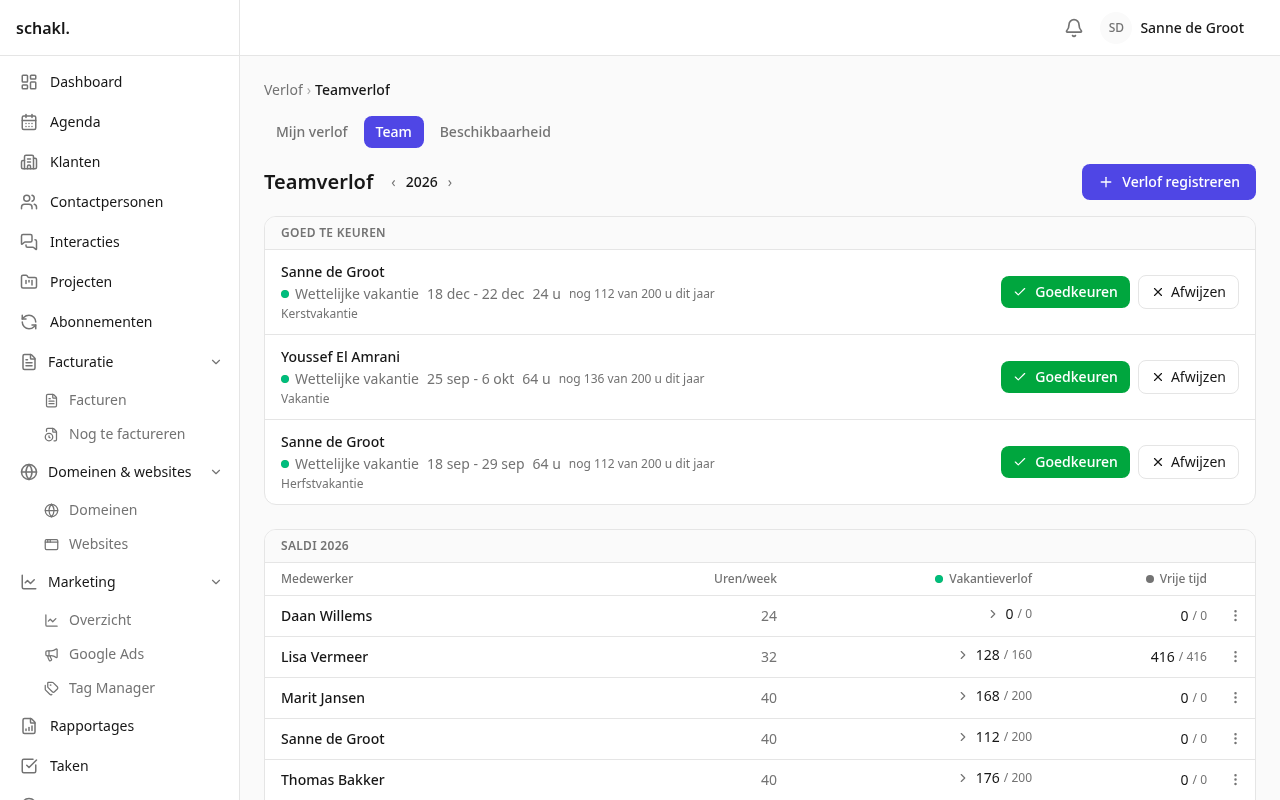Go to next year after 2026

(x=450, y=182)
